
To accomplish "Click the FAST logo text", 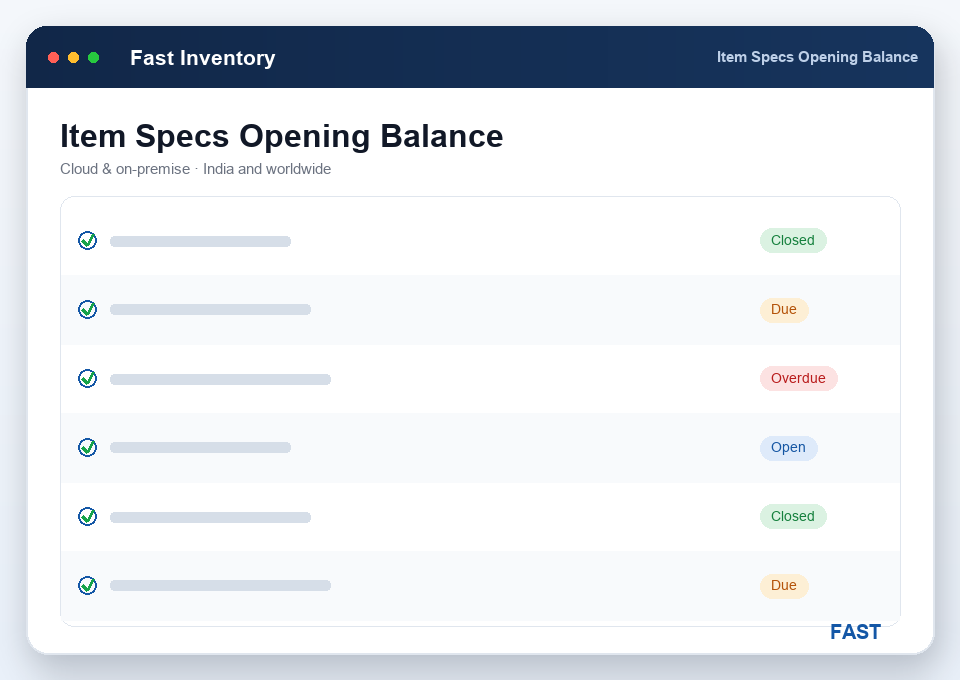I will [855, 632].
